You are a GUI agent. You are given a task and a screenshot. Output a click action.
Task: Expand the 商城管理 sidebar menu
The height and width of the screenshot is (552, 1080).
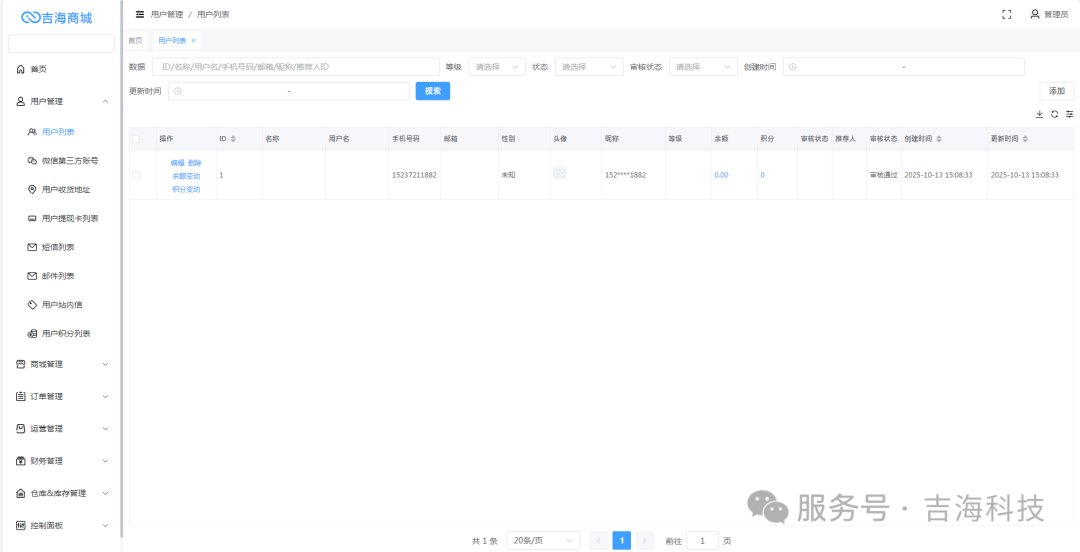coord(62,364)
